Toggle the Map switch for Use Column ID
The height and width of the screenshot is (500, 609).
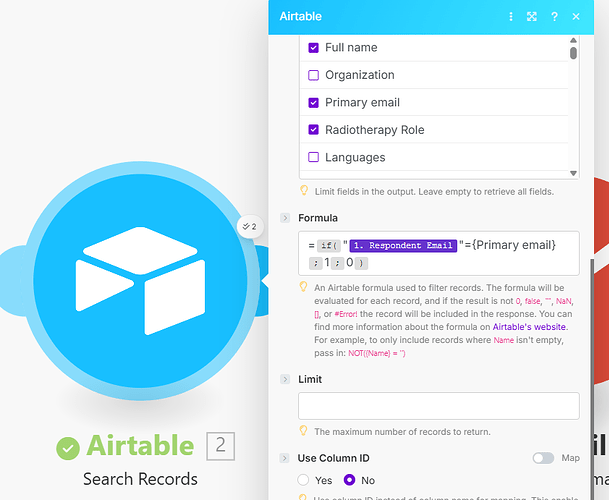[x=543, y=458]
